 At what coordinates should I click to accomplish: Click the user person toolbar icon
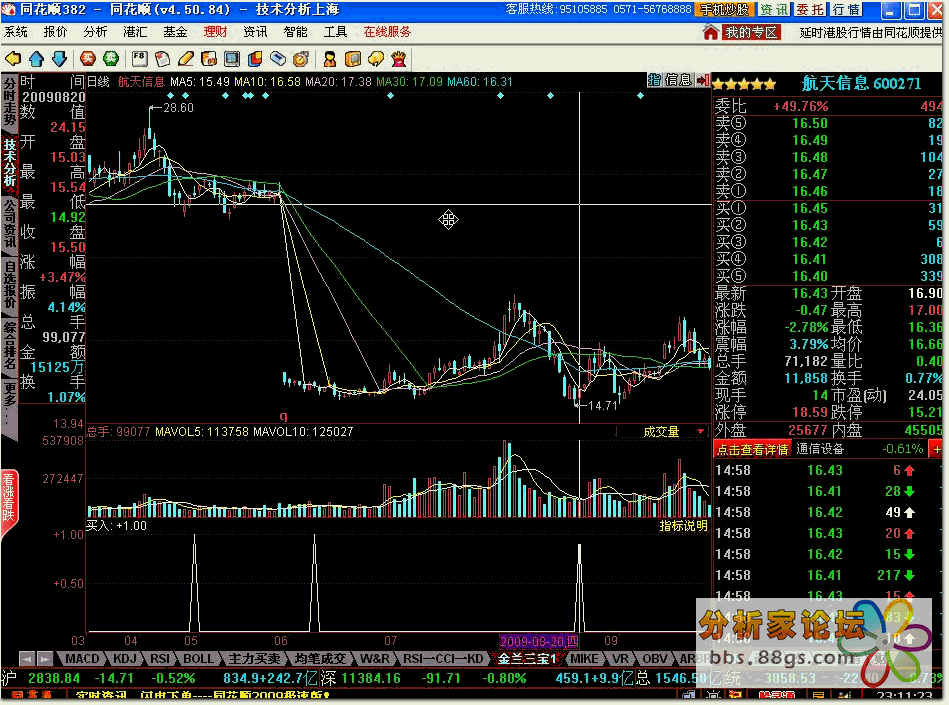point(330,59)
